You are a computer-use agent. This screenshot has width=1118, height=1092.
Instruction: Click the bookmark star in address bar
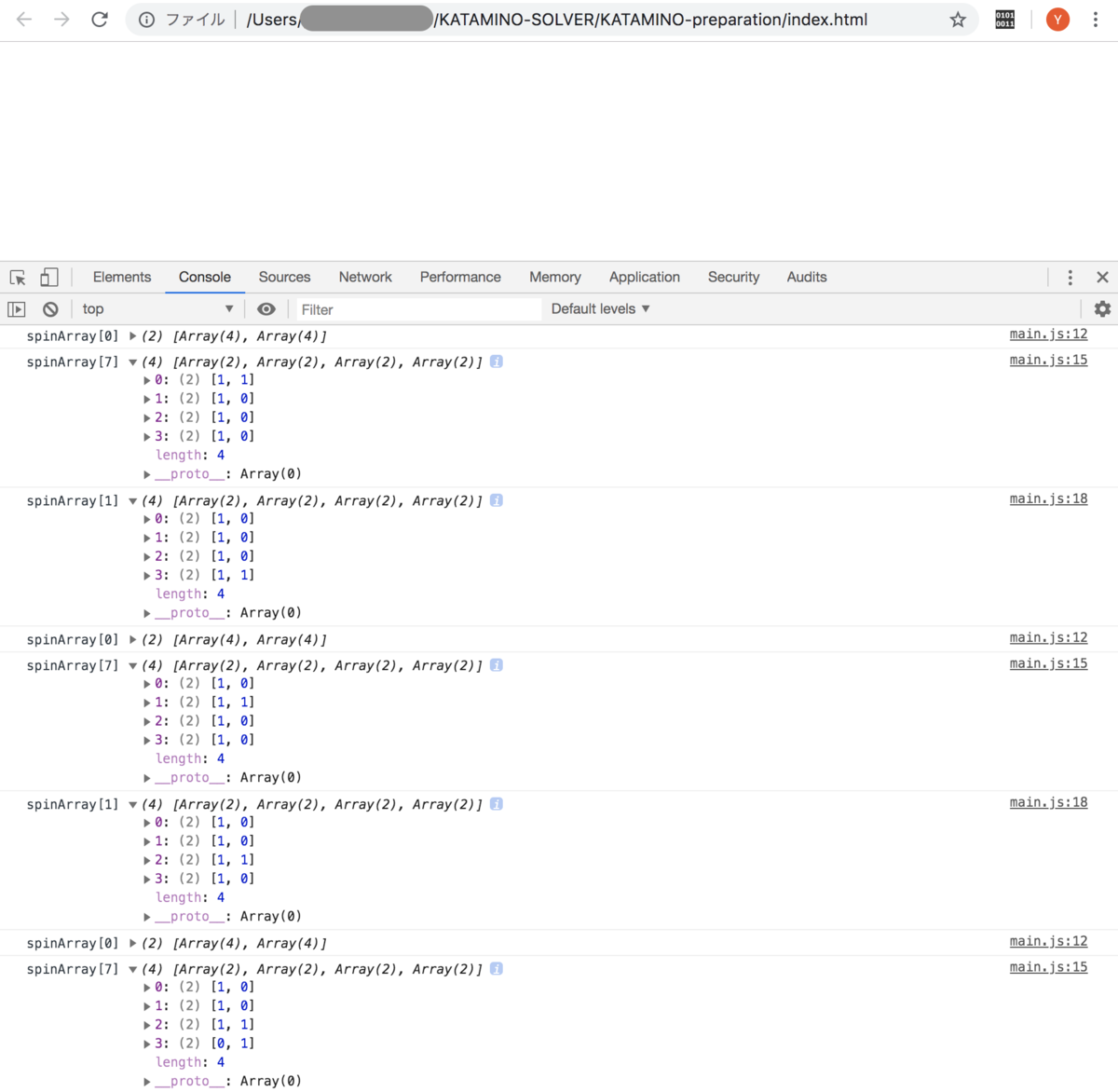[x=958, y=19]
